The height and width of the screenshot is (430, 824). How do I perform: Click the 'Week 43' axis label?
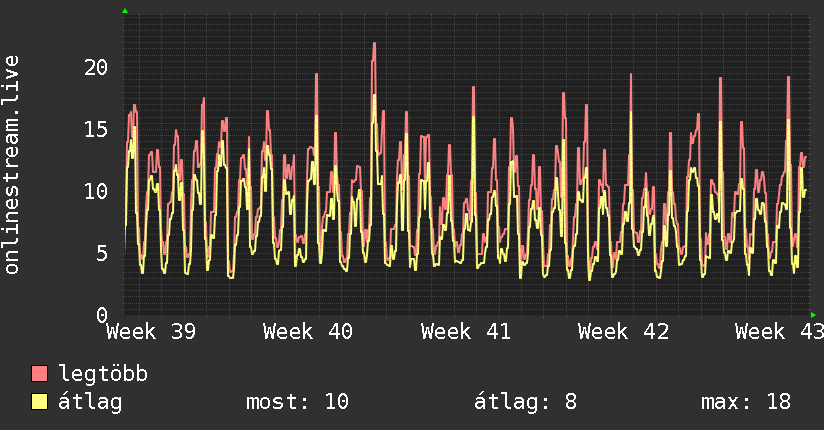tap(779, 332)
